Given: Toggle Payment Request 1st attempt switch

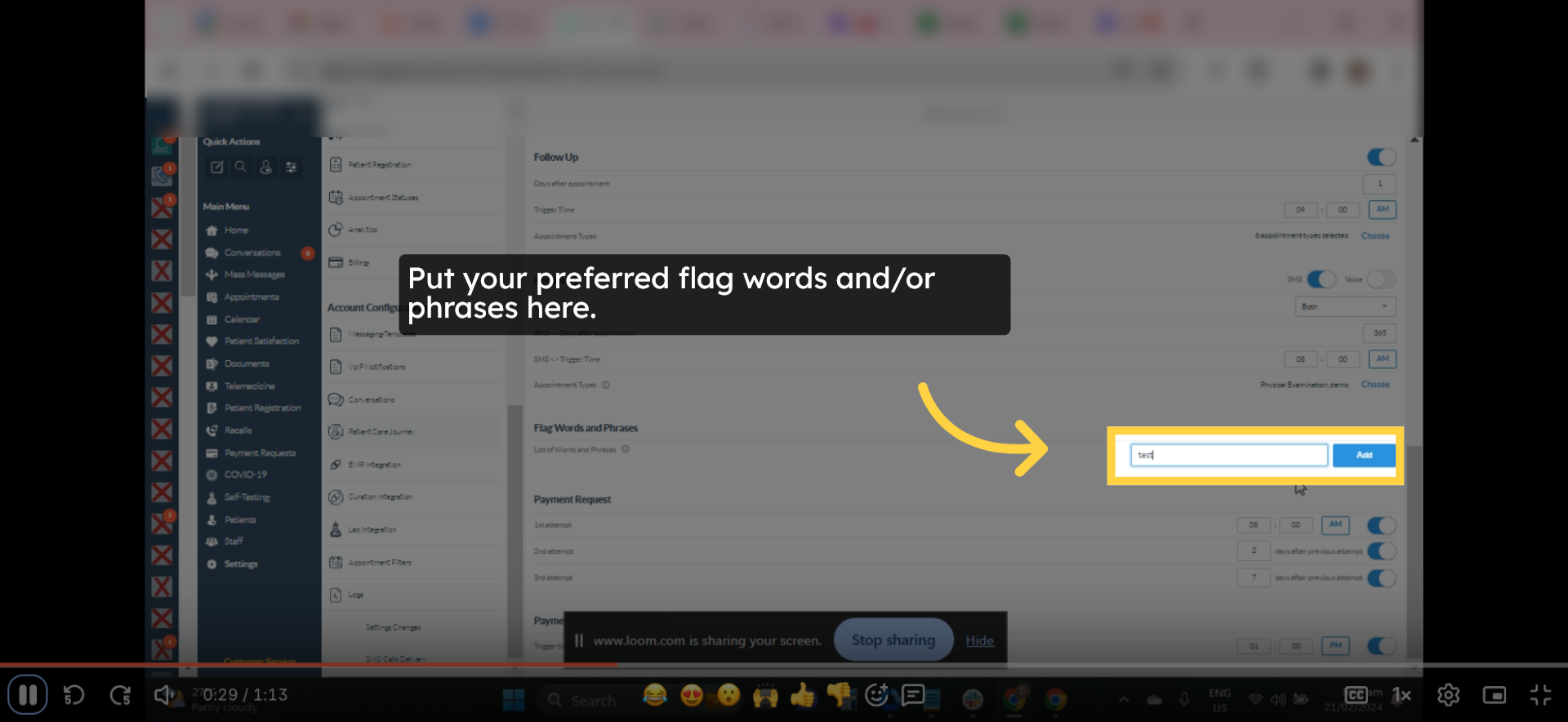Looking at the screenshot, I should point(1381,525).
